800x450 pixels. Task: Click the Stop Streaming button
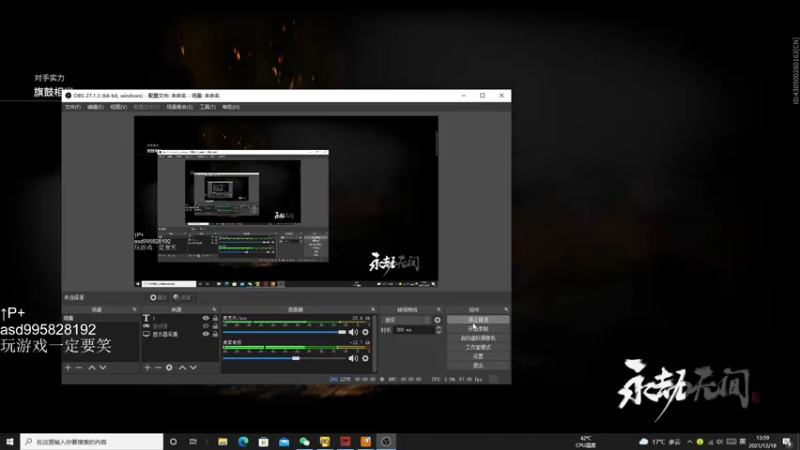pyautogui.click(x=478, y=320)
